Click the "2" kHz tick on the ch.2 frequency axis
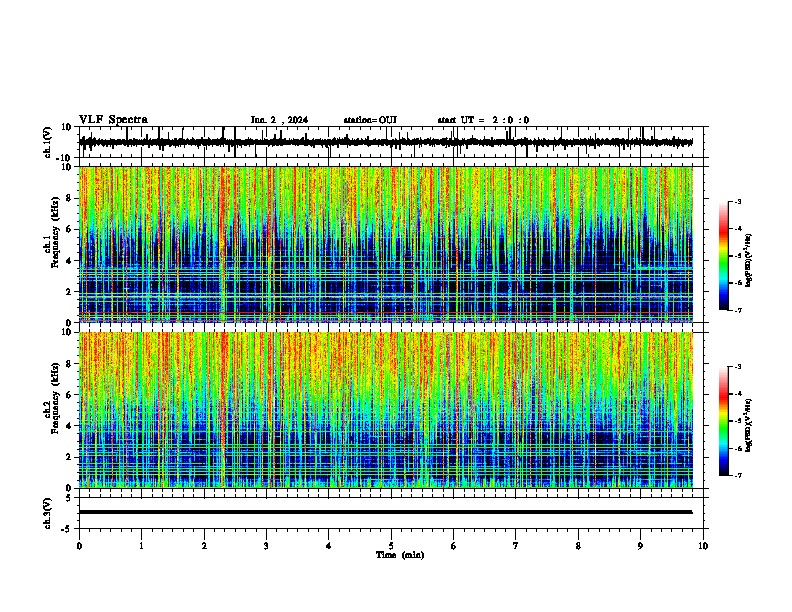 point(69,457)
